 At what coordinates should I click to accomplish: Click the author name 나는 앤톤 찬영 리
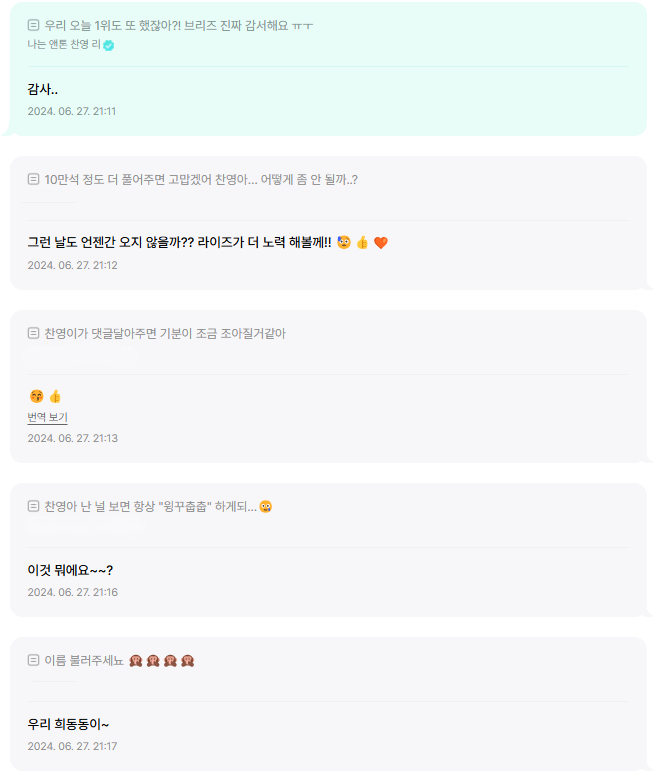(64, 44)
